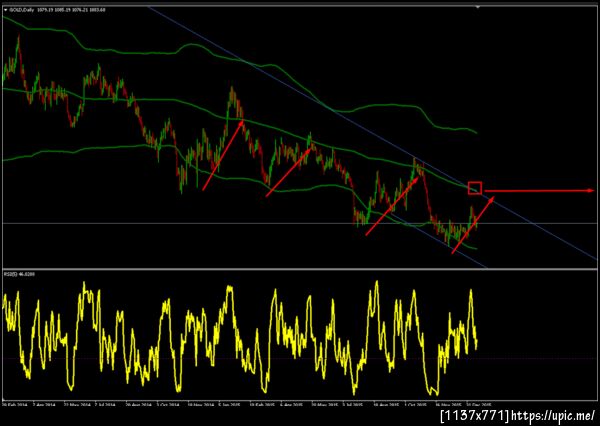Select the red arrow pointing to the tallest 2015 peak

point(223,155)
